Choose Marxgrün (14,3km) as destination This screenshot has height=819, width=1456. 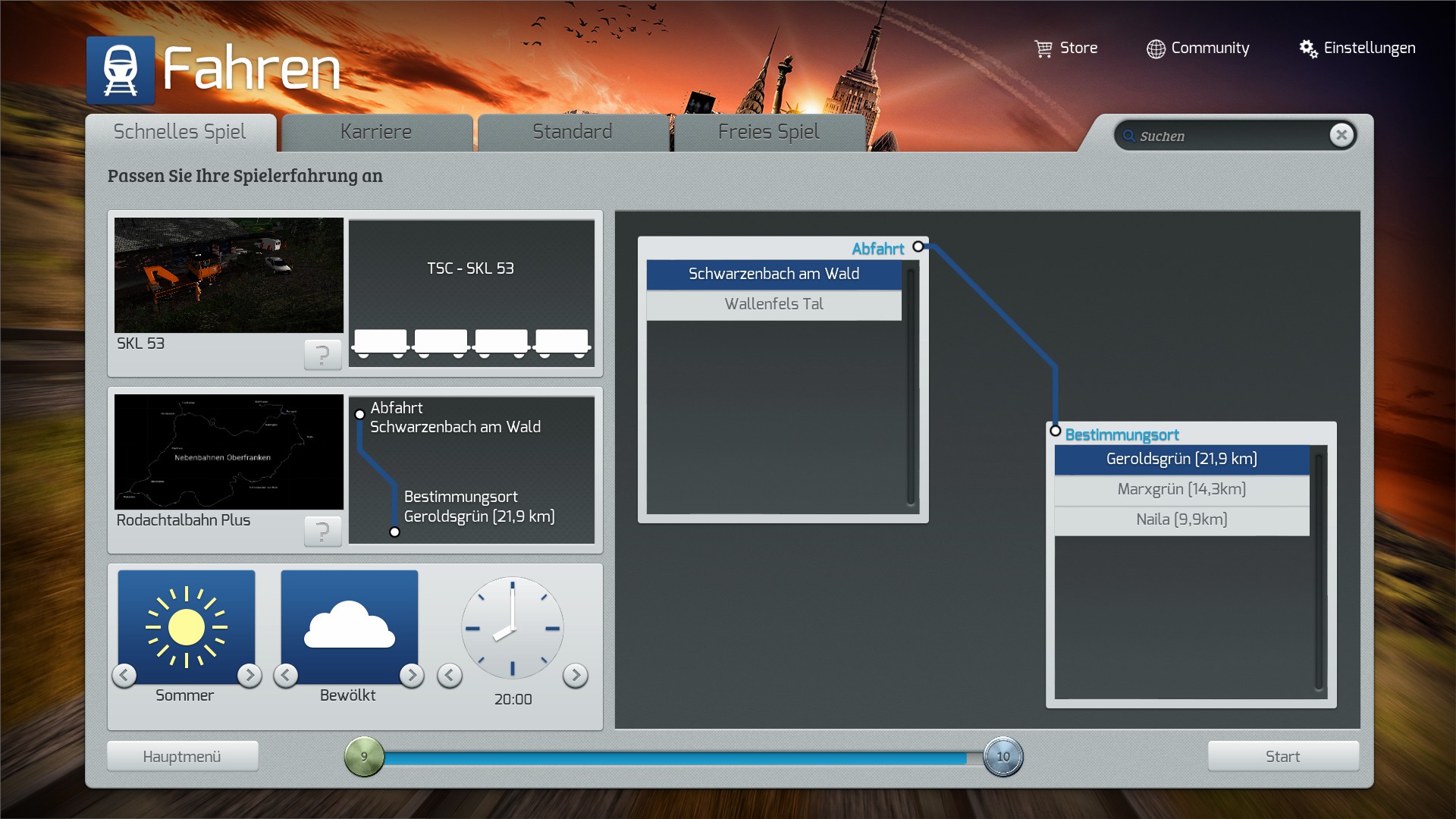coord(1181,489)
